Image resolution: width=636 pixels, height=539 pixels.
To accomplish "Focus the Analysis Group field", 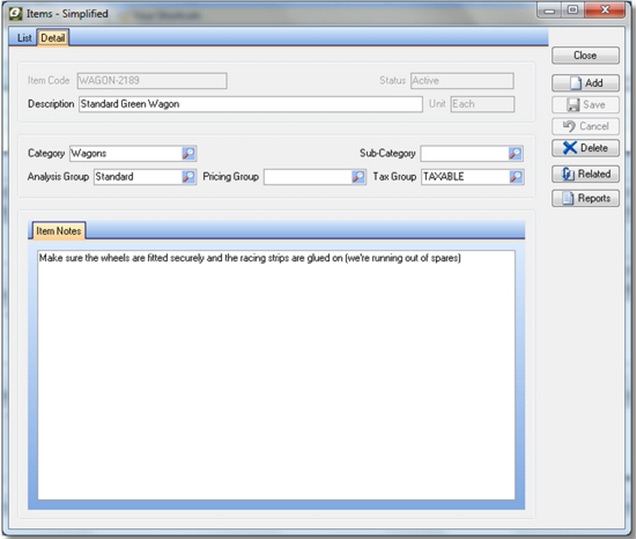I will (x=136, y=176).
